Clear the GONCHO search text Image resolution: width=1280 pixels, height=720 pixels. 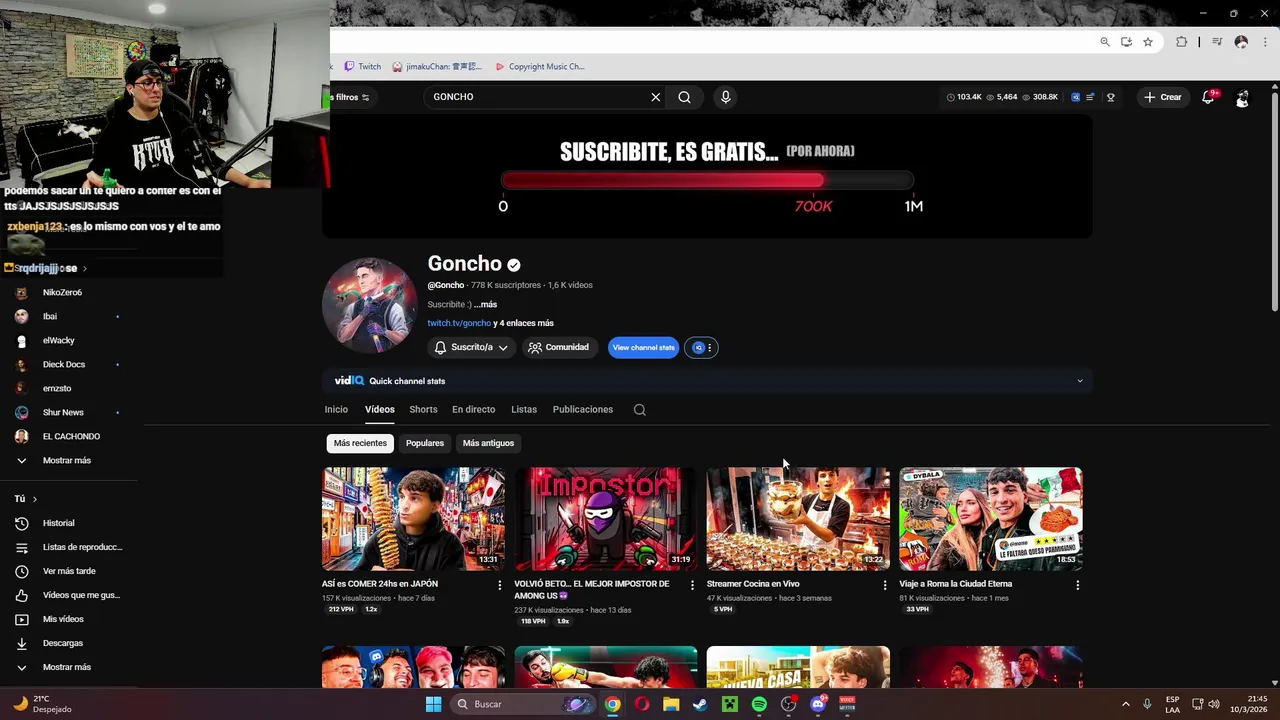[655, 97]
